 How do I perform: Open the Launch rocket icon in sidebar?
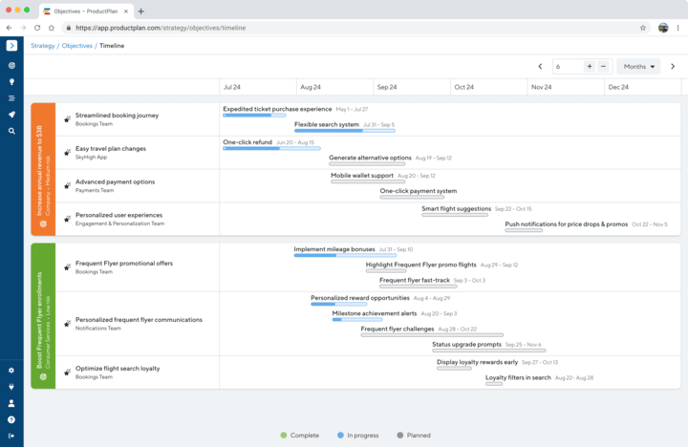11,114
